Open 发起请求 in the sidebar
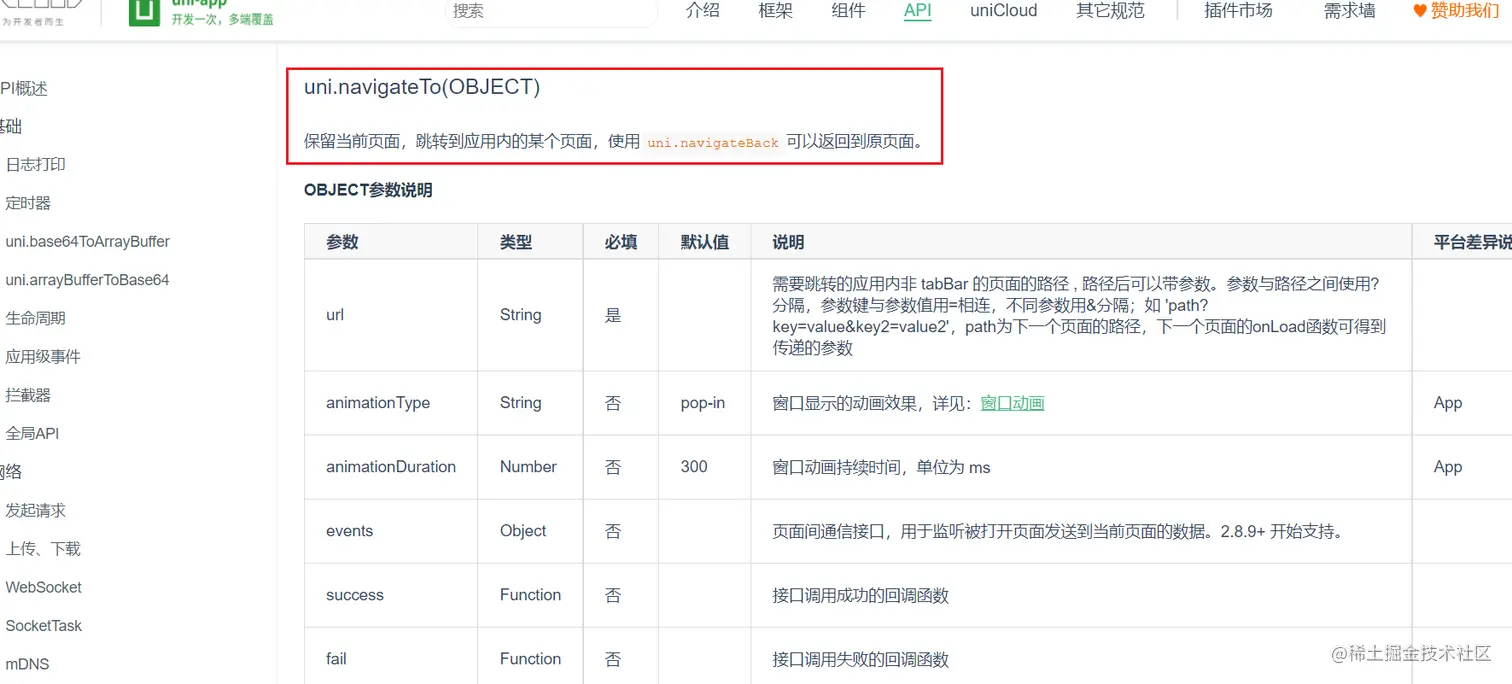The height and width of the screenshot is (684, 1512). point(35,511)
